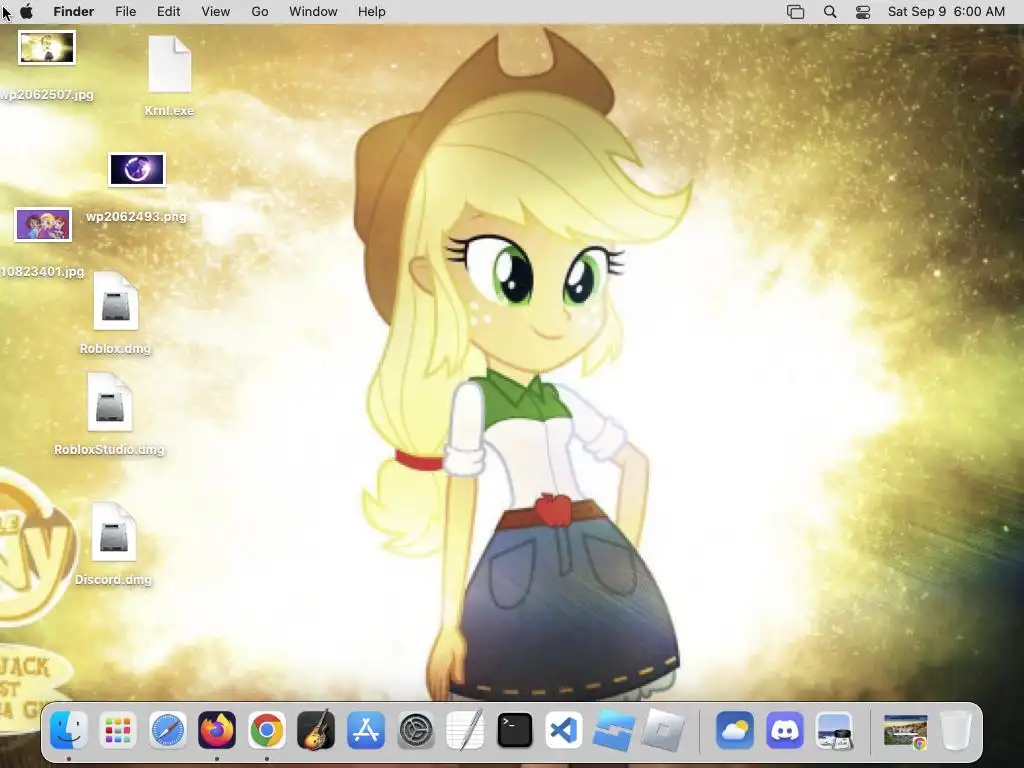Open the Edit menu
1024x768 pixels.
168,12
